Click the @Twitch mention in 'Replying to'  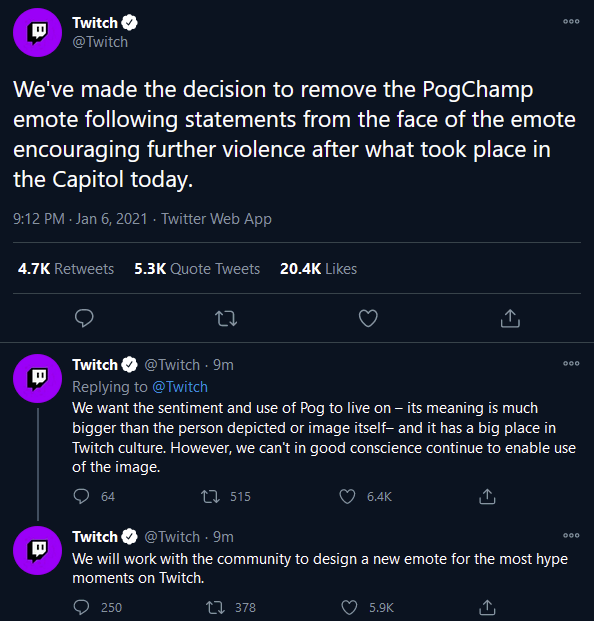point(180,387)
